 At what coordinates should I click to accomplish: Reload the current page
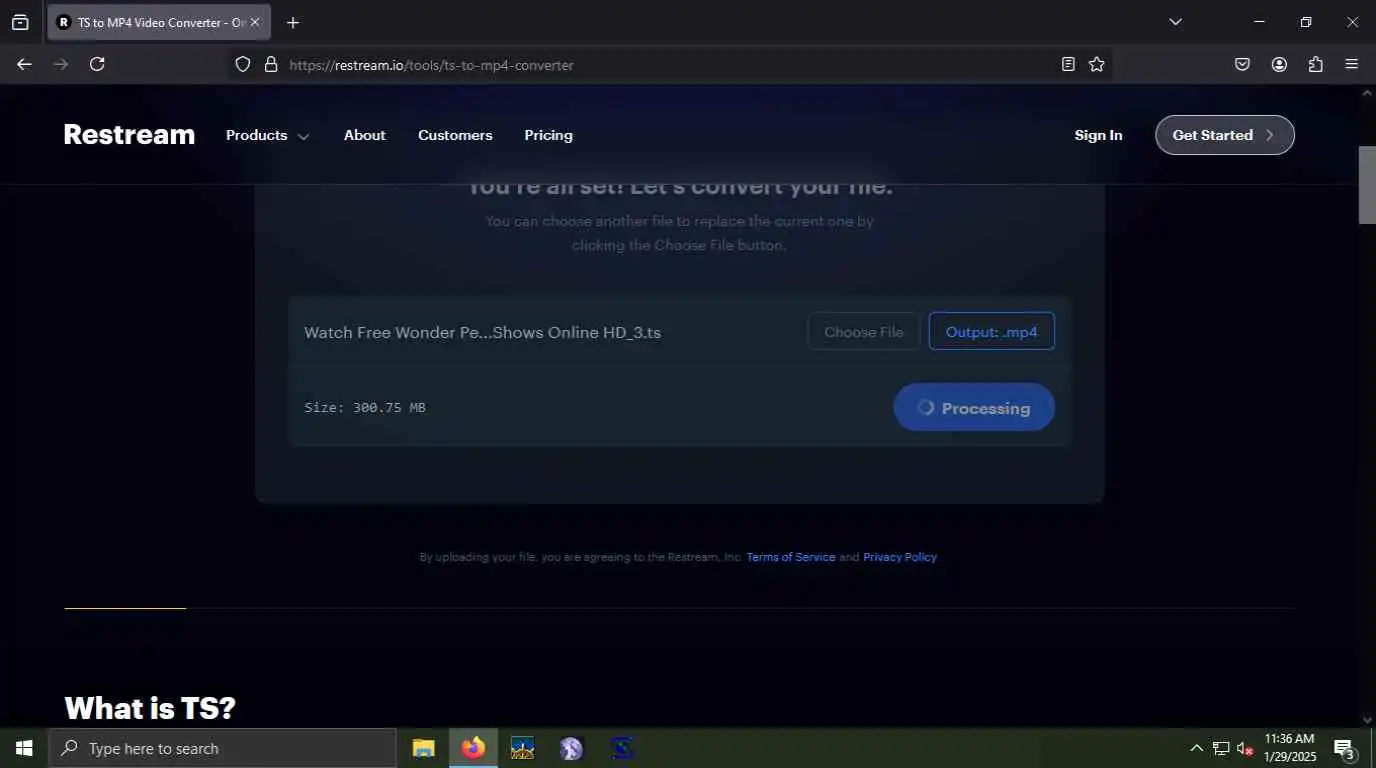(x=97, y=64)
